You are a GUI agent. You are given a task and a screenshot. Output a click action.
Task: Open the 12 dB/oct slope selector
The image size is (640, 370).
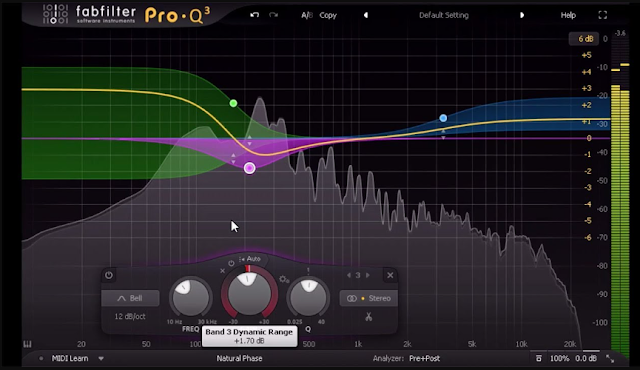[130, 316]
